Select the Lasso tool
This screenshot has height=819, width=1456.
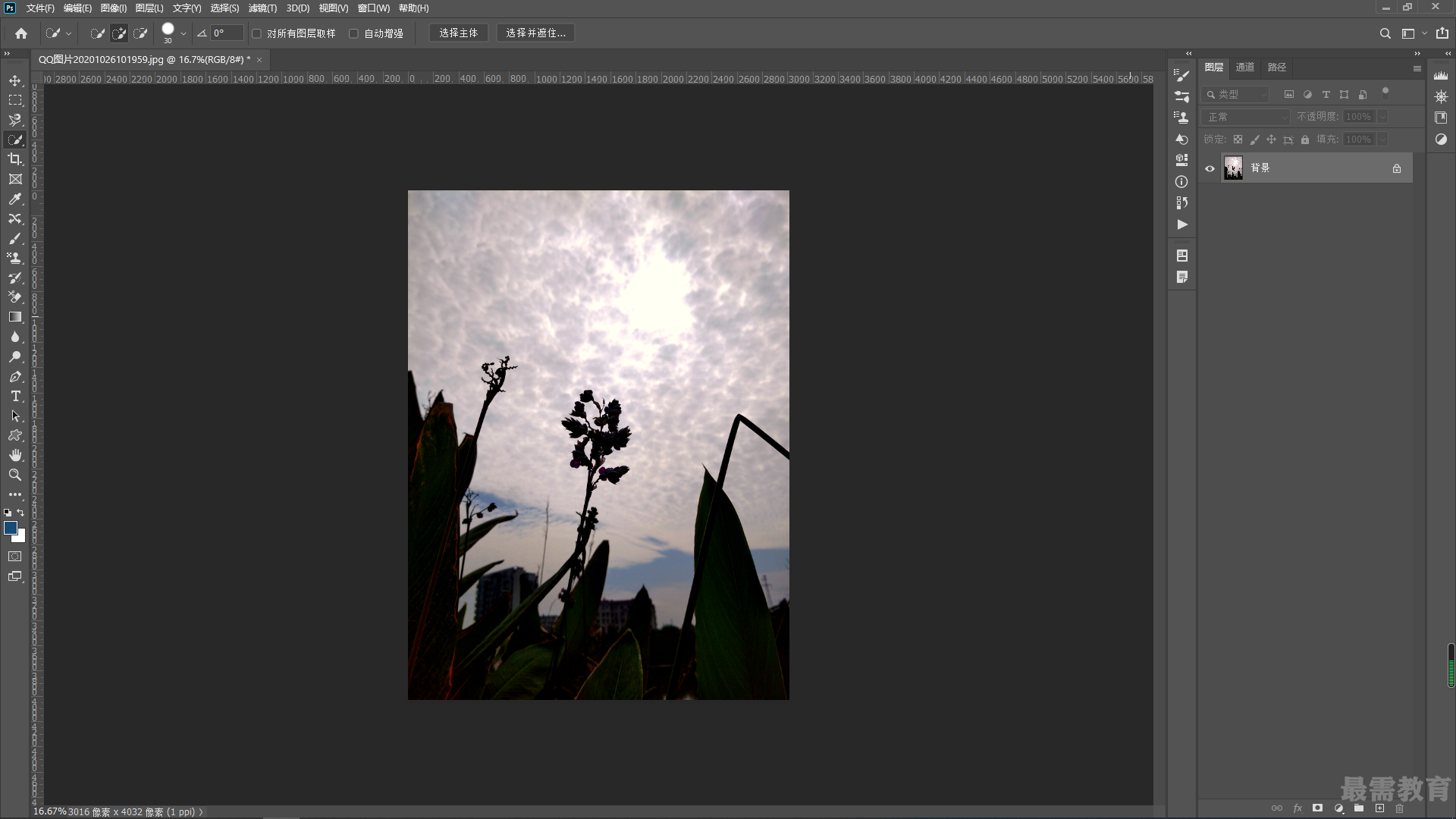click(x=15, y=120)
